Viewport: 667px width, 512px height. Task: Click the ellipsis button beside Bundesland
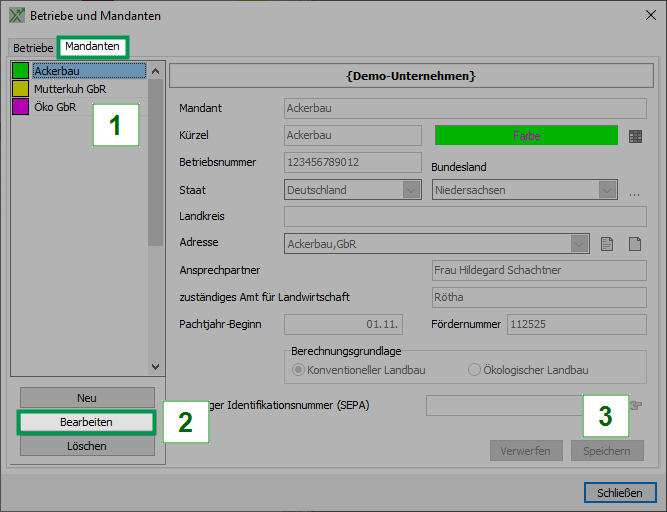tap(634, 191)
